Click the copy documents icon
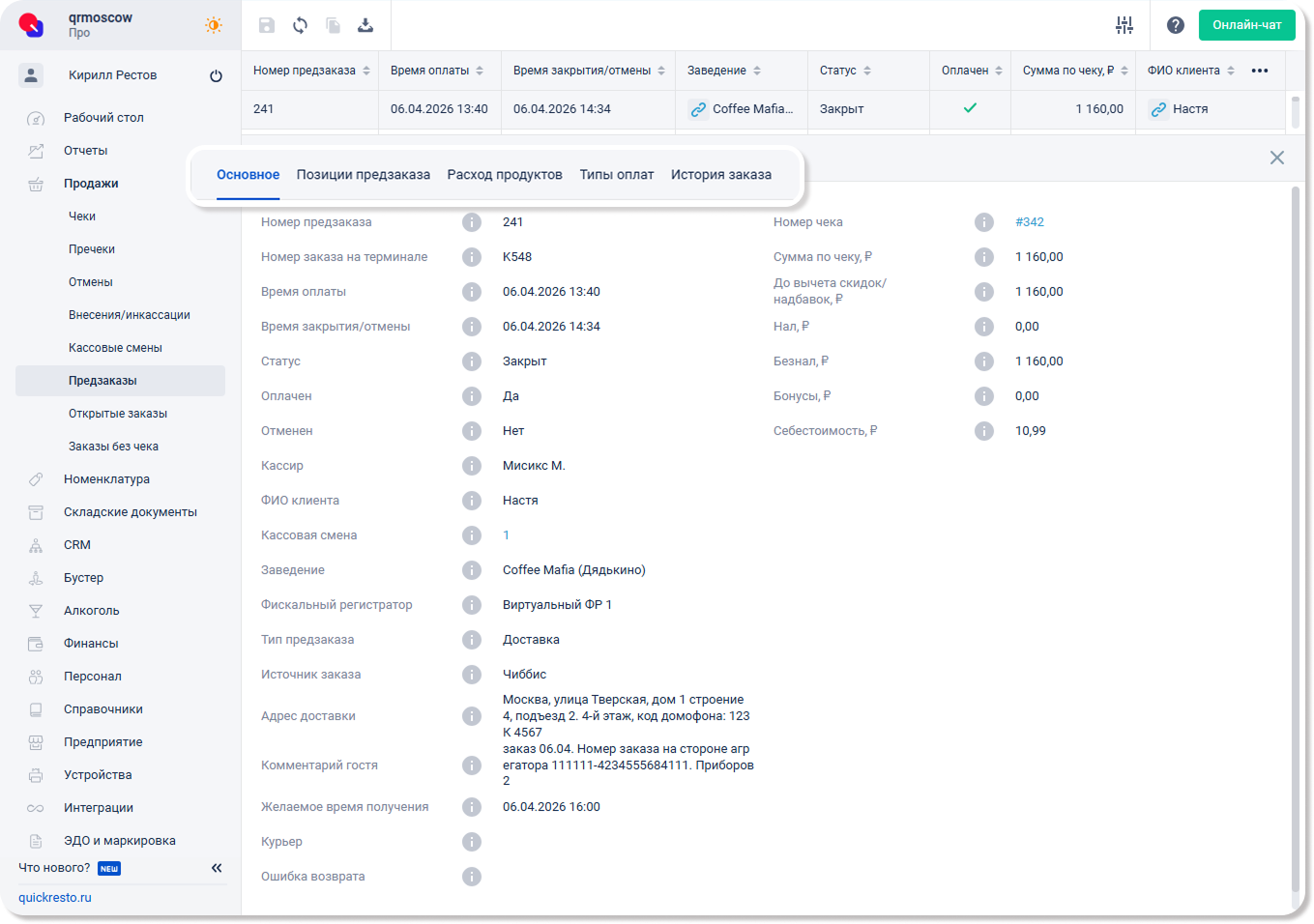The height and width of the screenshot is (924, 1314). pos(333,25)
